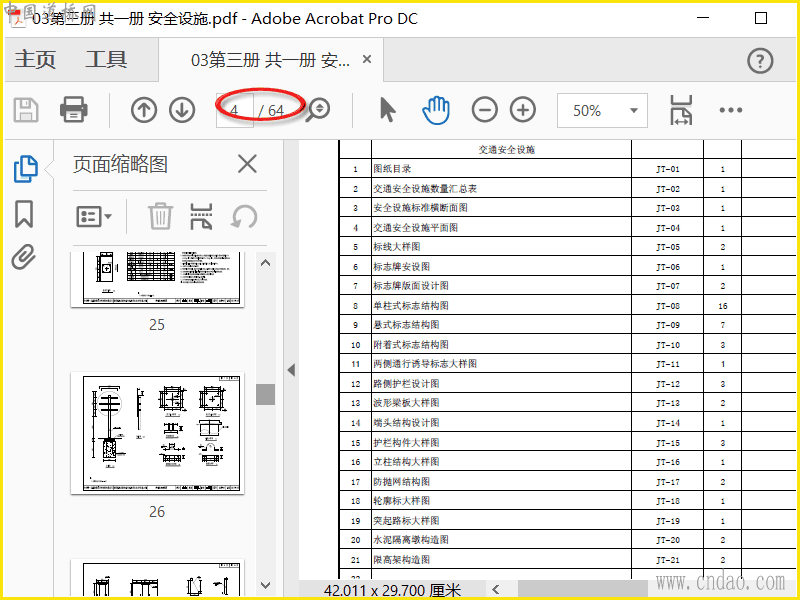Click the 42.011 x 29.700 厘米 page size label
This screenshot has width=800, height=600.
click(393, 590)
